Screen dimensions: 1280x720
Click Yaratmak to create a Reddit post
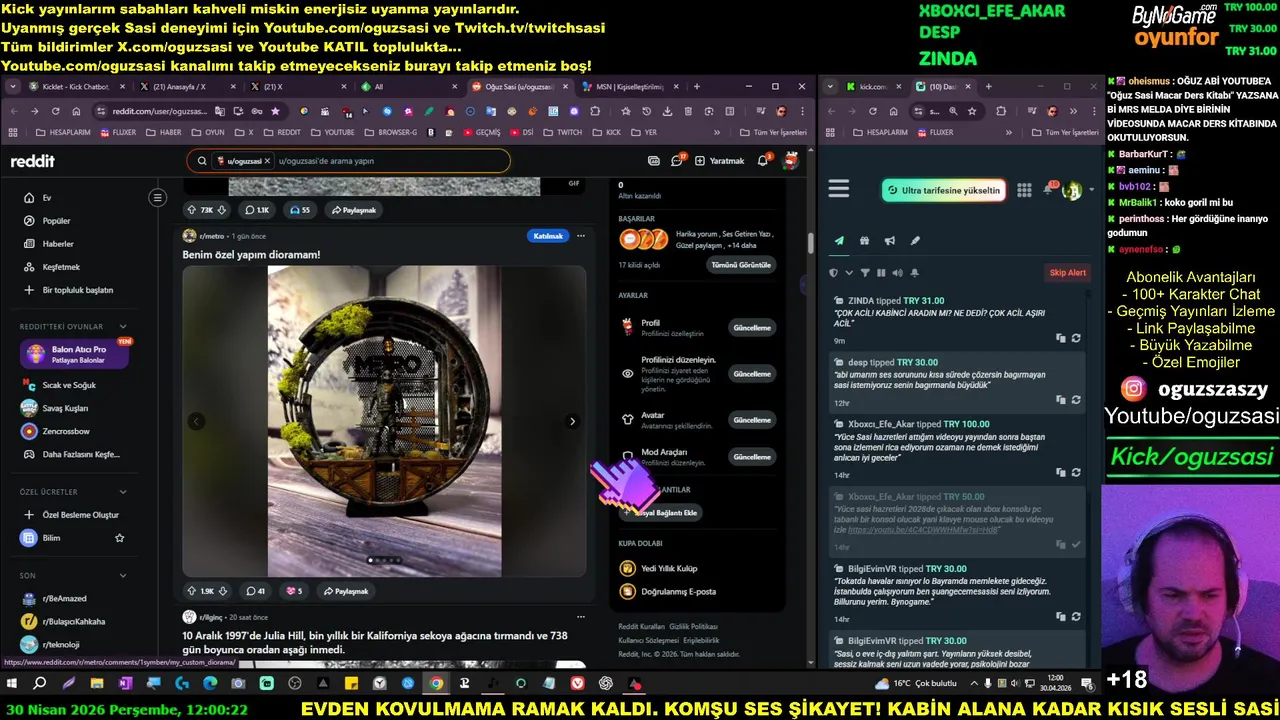click(720, 161)
